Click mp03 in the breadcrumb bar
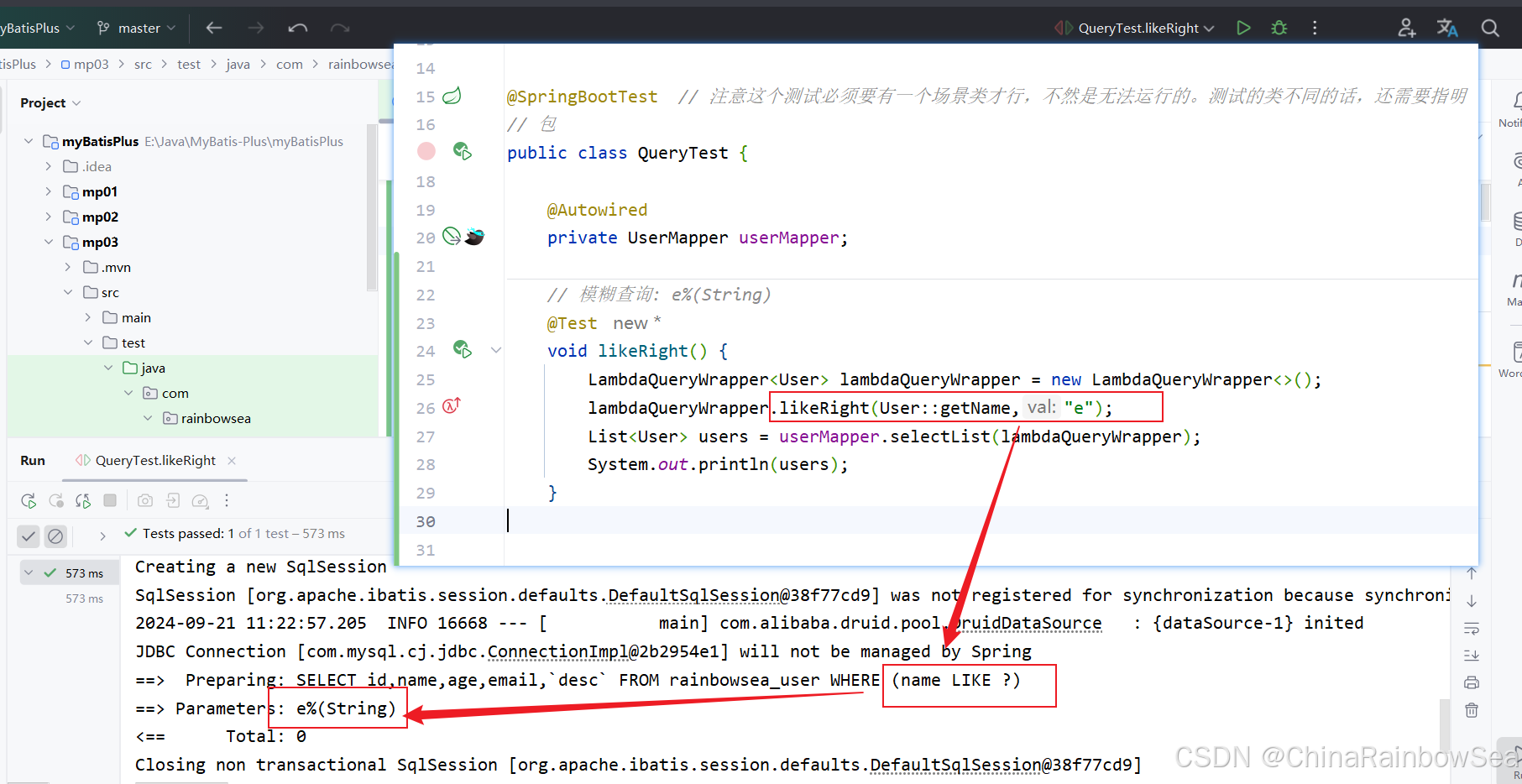Image resolution: width=1522 pixels, height=784 pixels. click(91, 64)
